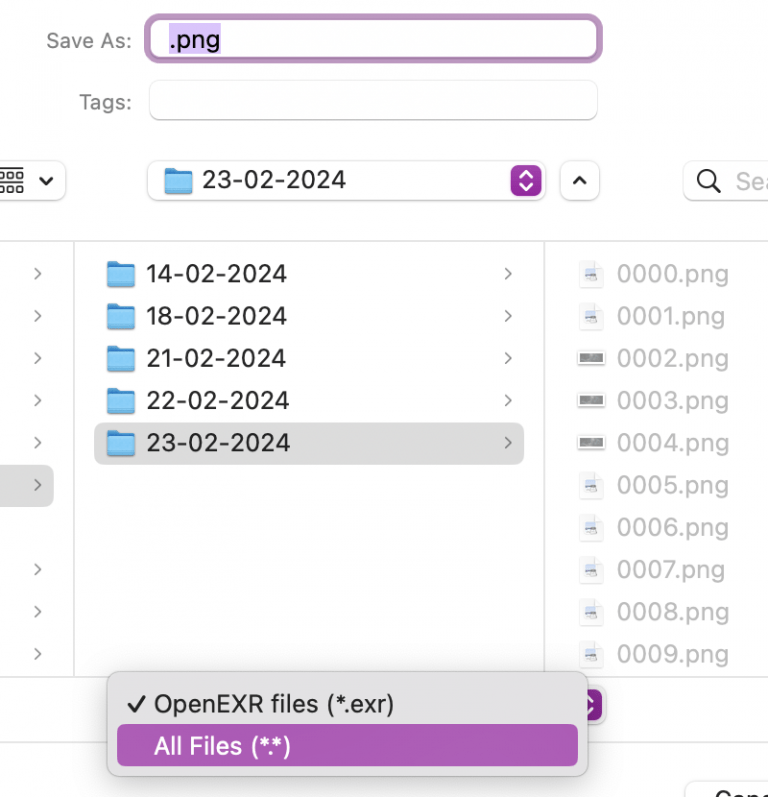Click the 22-02-2024 folder icon
Screen dimensions: 768x797
tap(121, 401)
